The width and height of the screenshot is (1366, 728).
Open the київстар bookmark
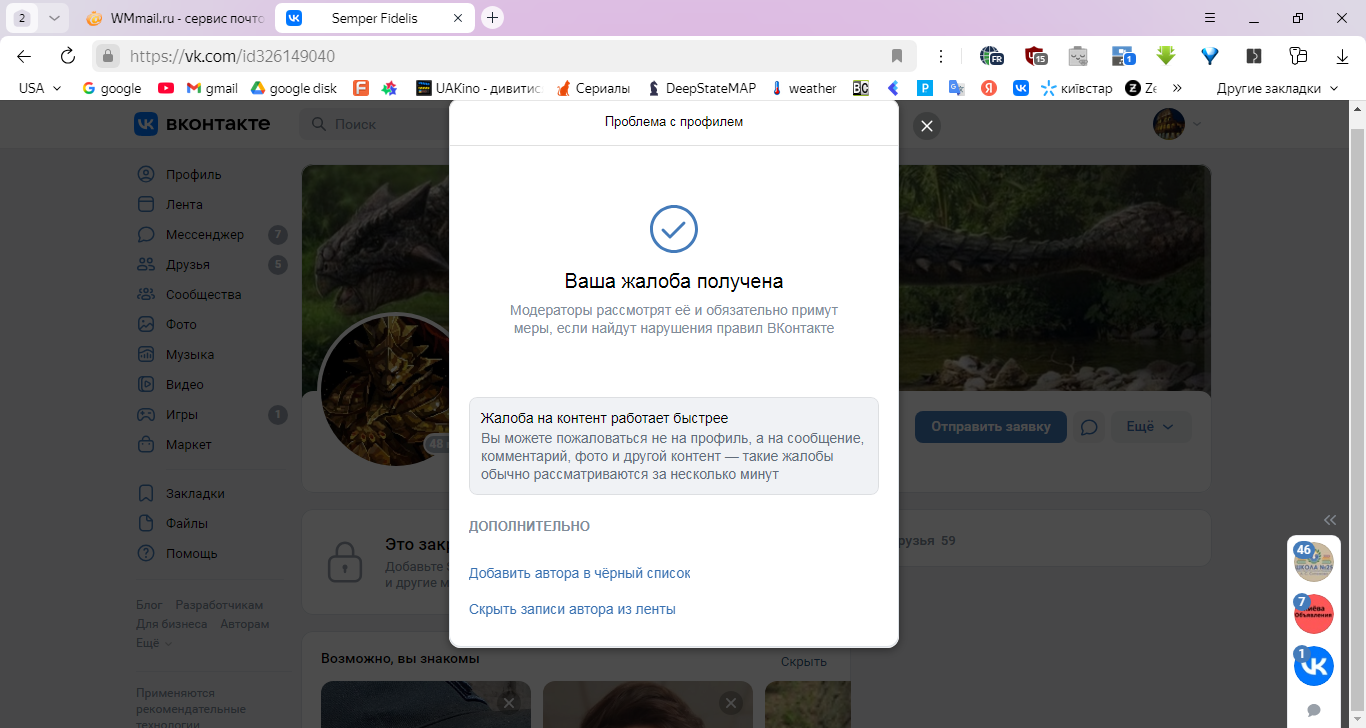(1076, 88)
